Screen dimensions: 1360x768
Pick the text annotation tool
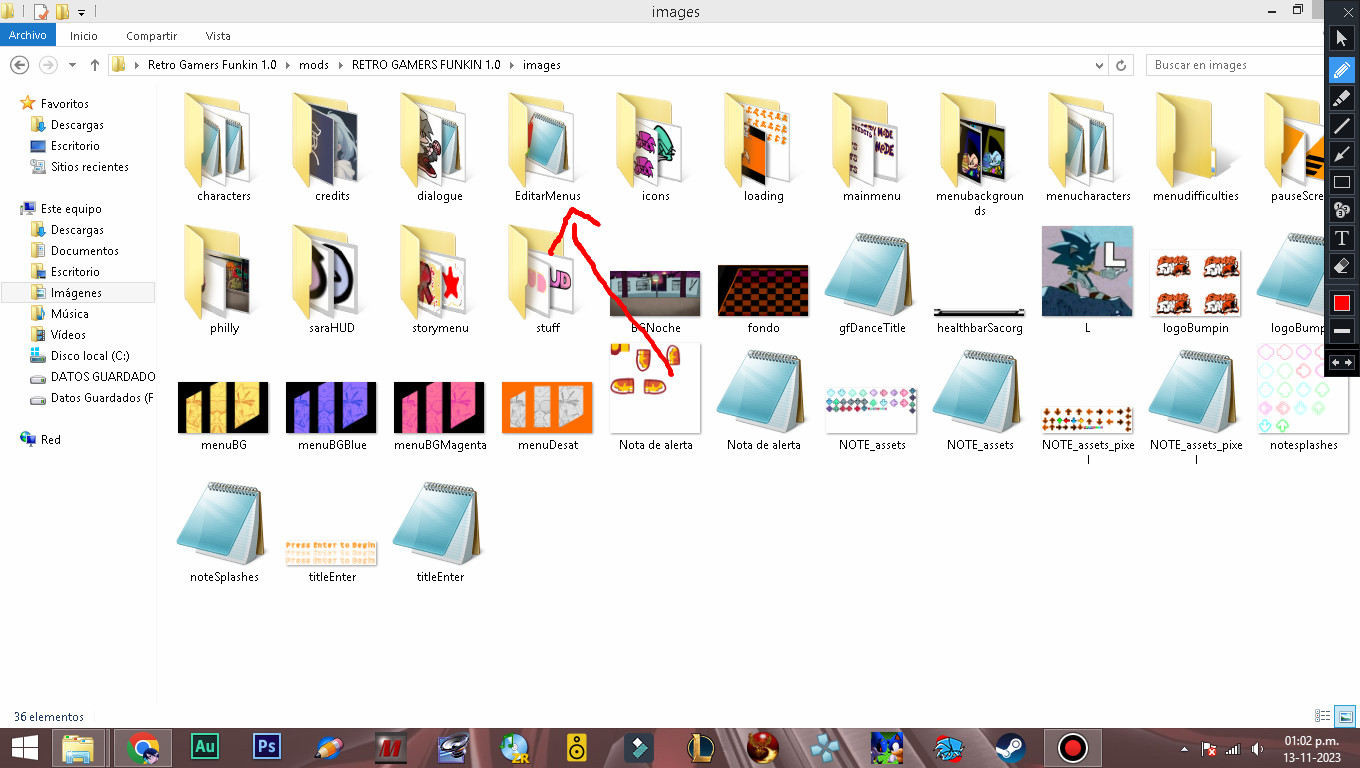1342,238
